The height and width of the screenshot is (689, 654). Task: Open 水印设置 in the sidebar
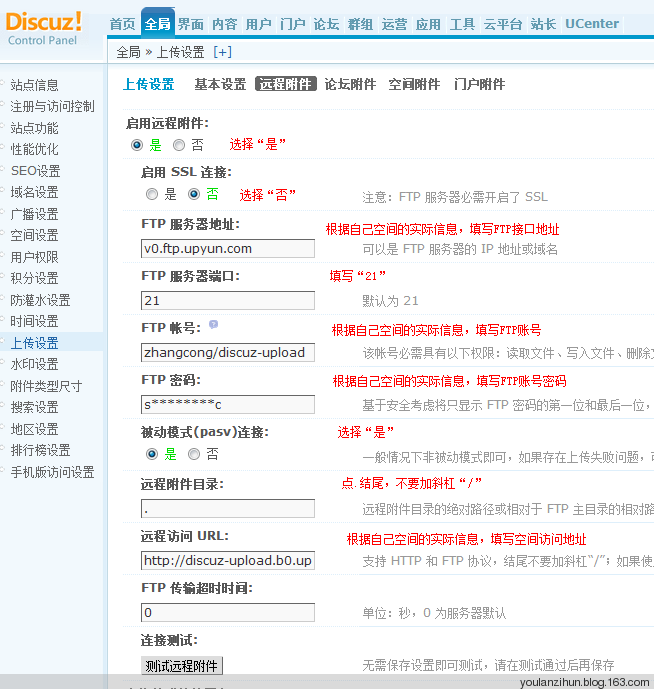pos(34,364)
